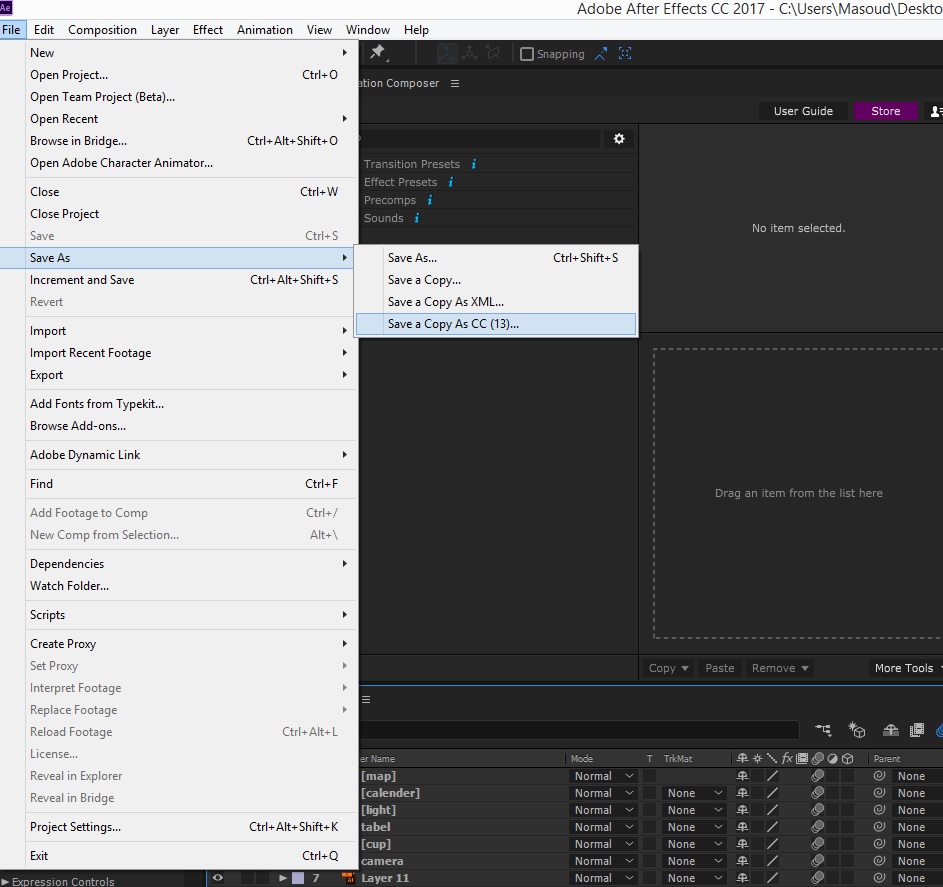Image resolution: width=943 pixels, height=887 pixels.
Task: Toggle the shy switch for Layer 11
Action: tap(743, 878)
